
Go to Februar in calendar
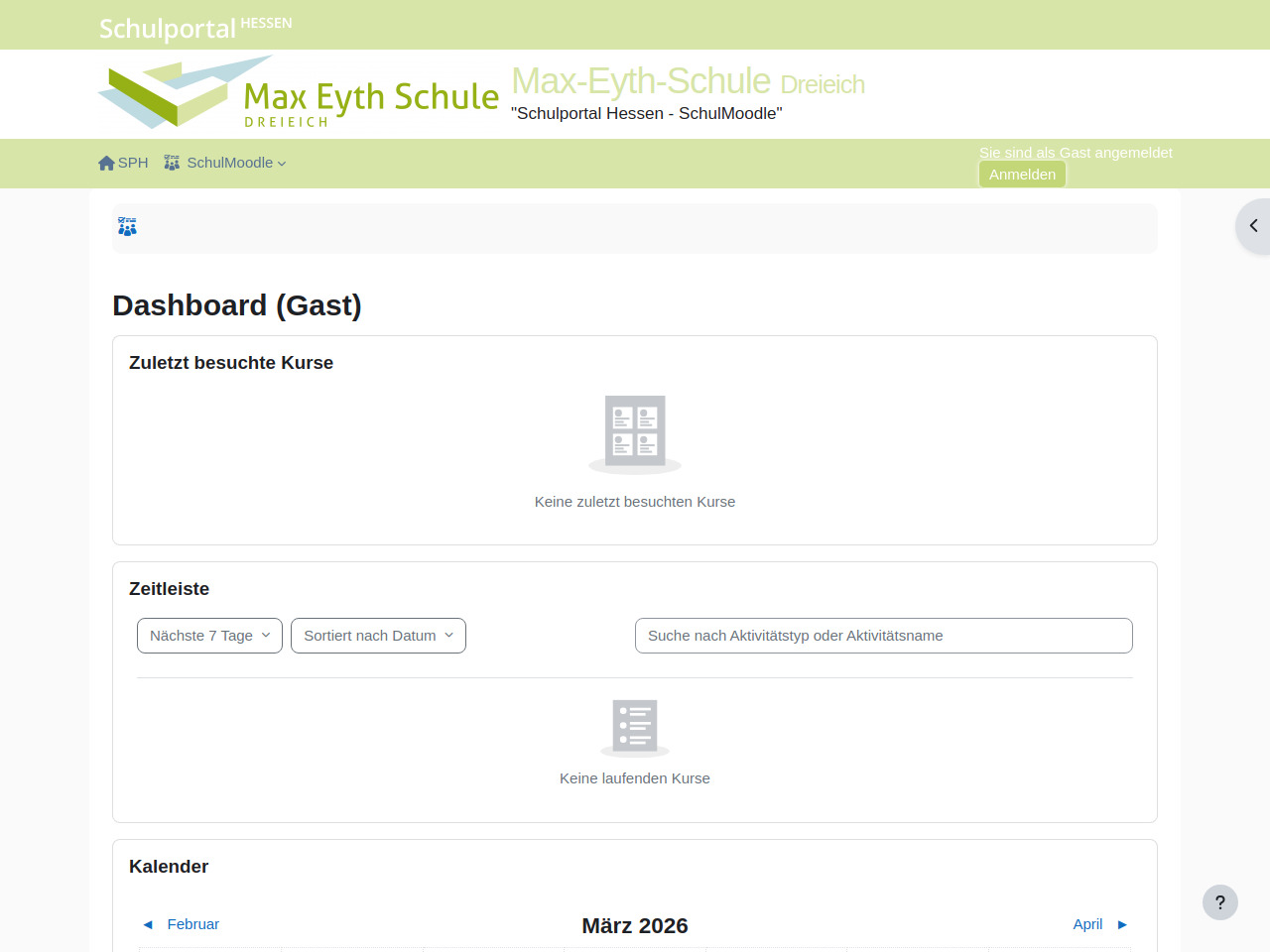pos(192,924)
